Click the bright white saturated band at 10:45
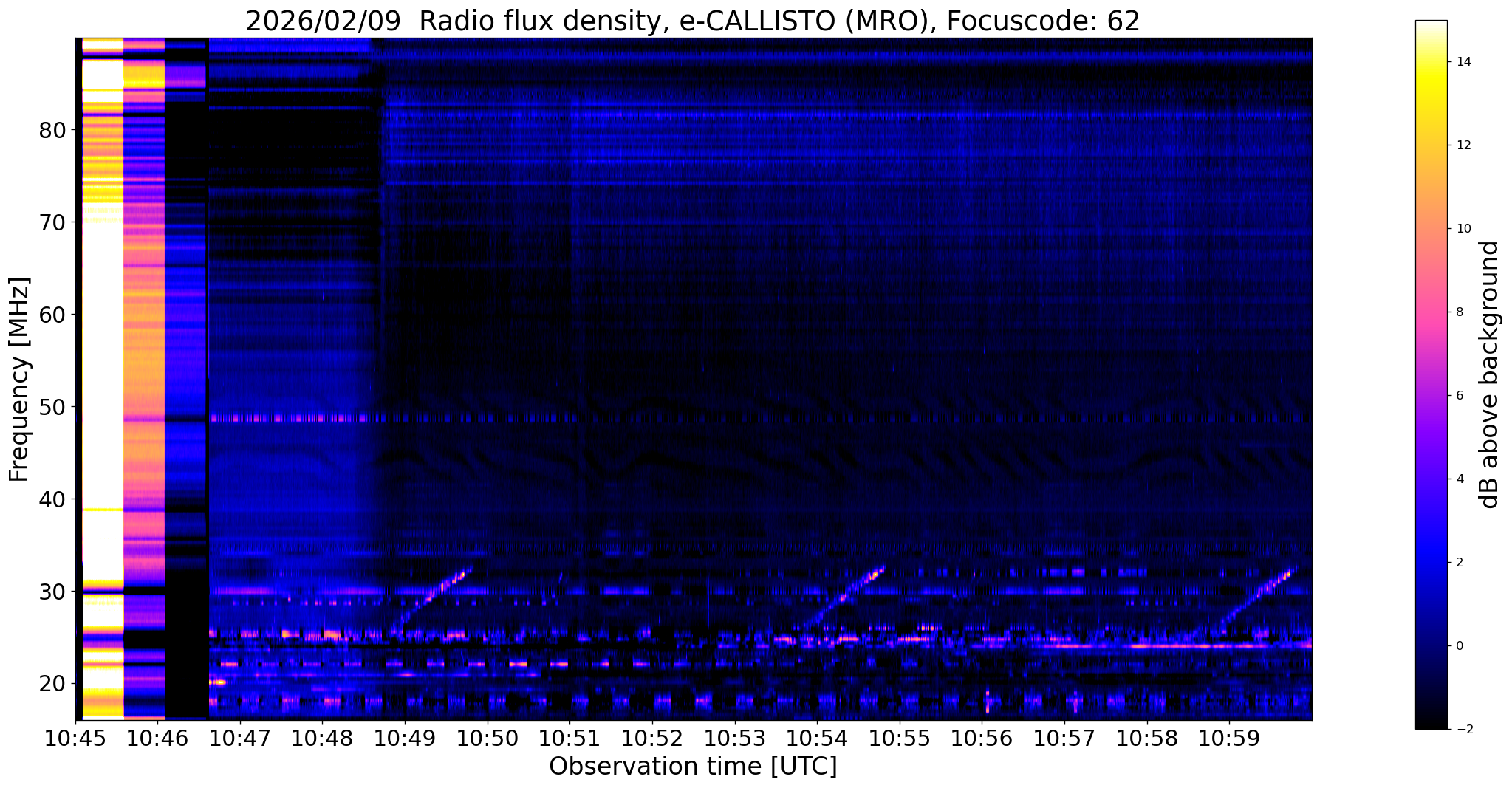The image size is (1512, 788). (103, 378)
